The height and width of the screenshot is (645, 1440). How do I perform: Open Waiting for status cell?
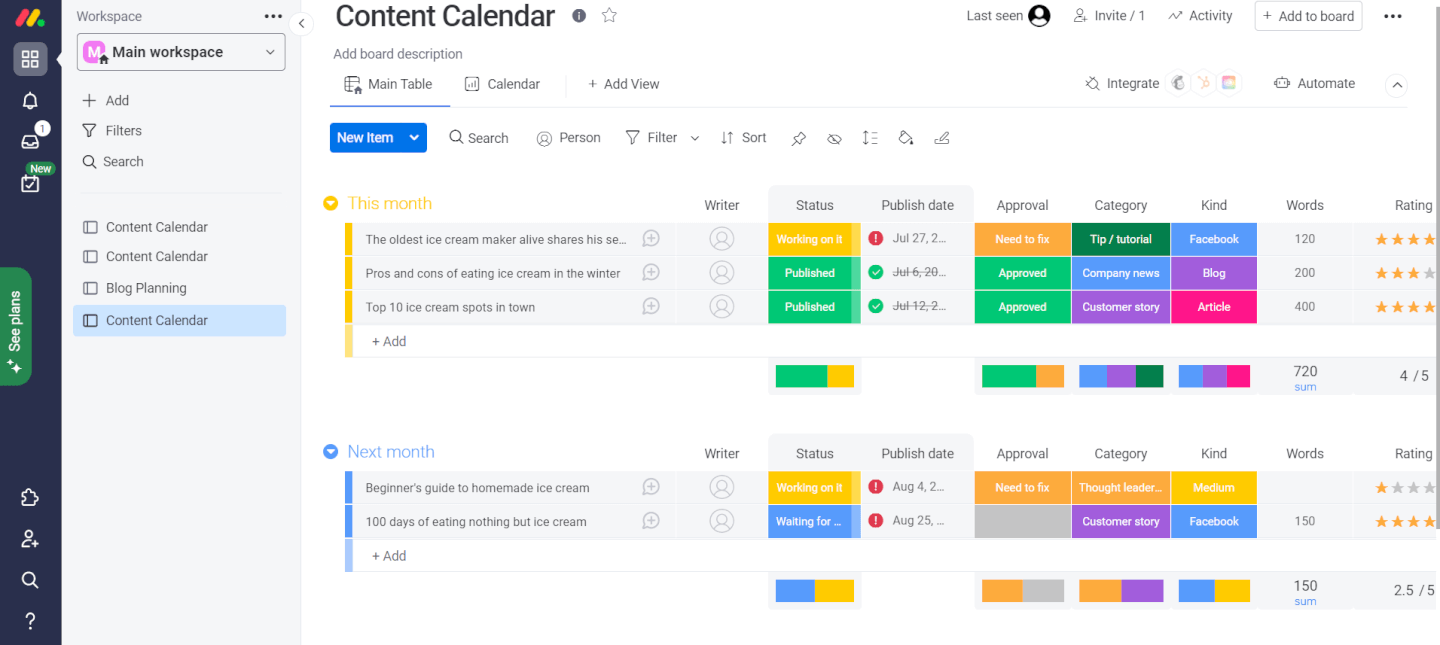(814, 521)
